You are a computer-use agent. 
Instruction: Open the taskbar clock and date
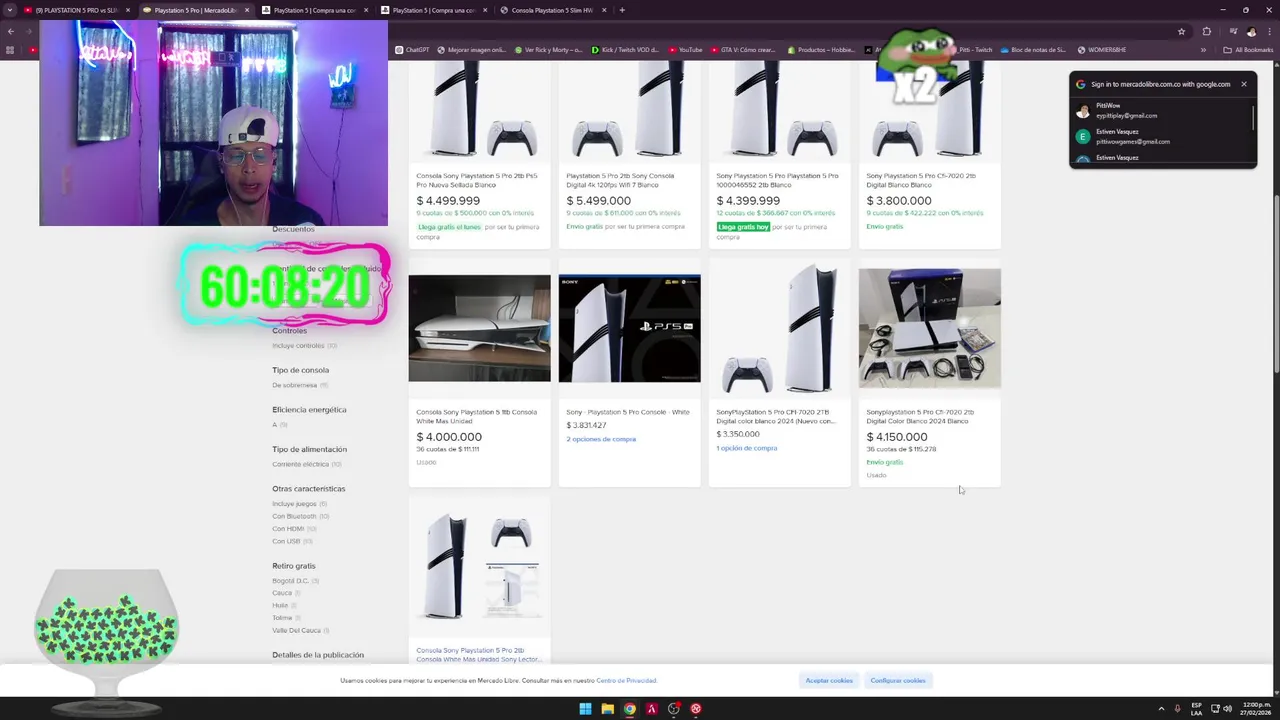coord(1256,709)
